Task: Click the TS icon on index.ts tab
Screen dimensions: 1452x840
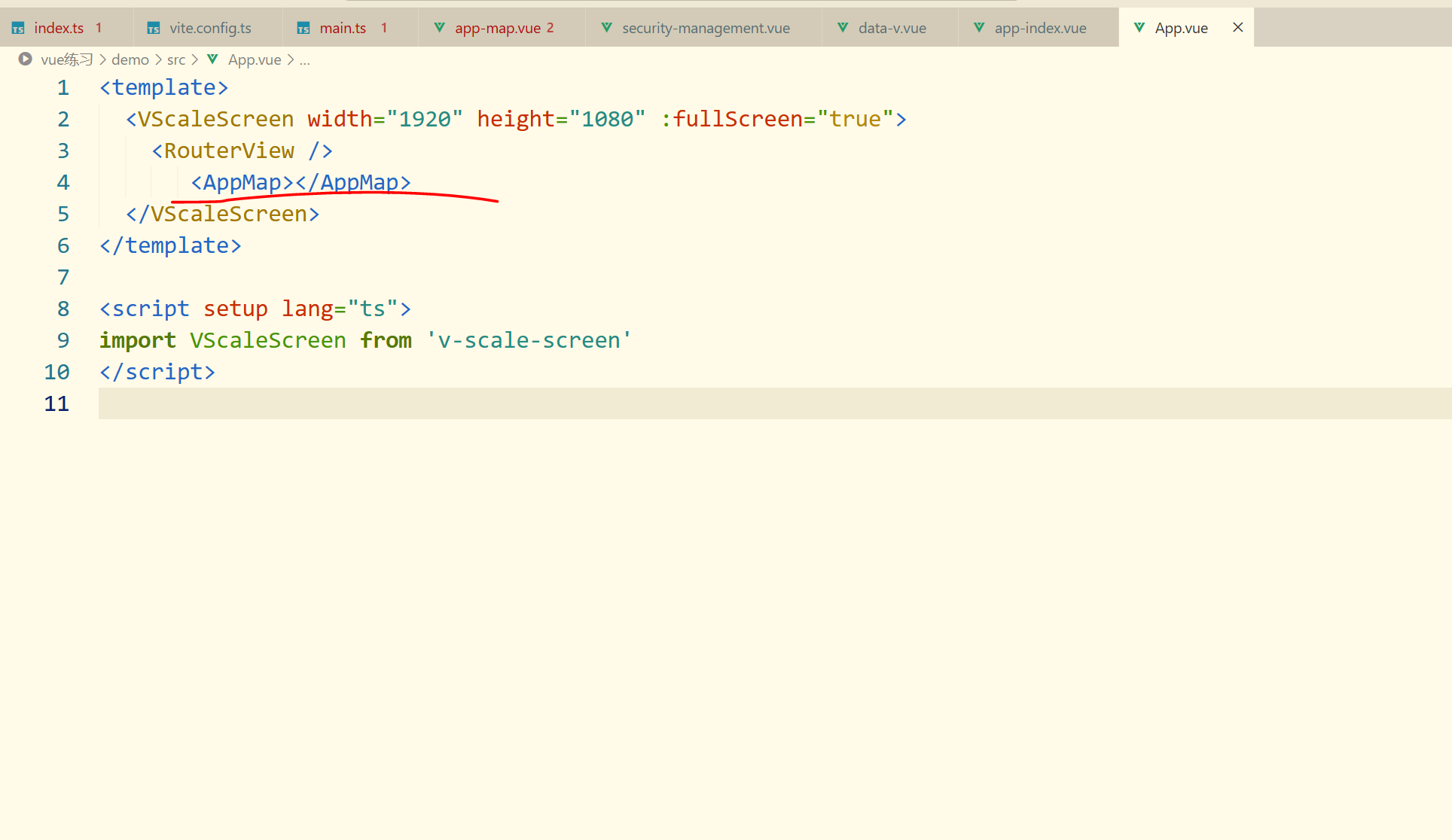Action: [x=18, y=29]
